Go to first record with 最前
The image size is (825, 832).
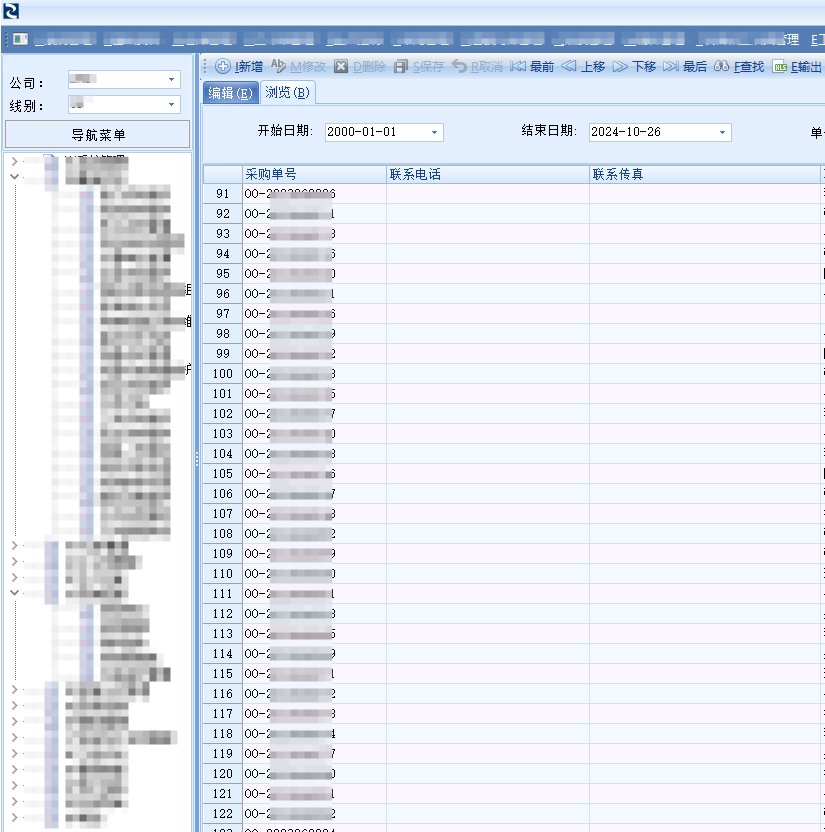pos(518,67)
